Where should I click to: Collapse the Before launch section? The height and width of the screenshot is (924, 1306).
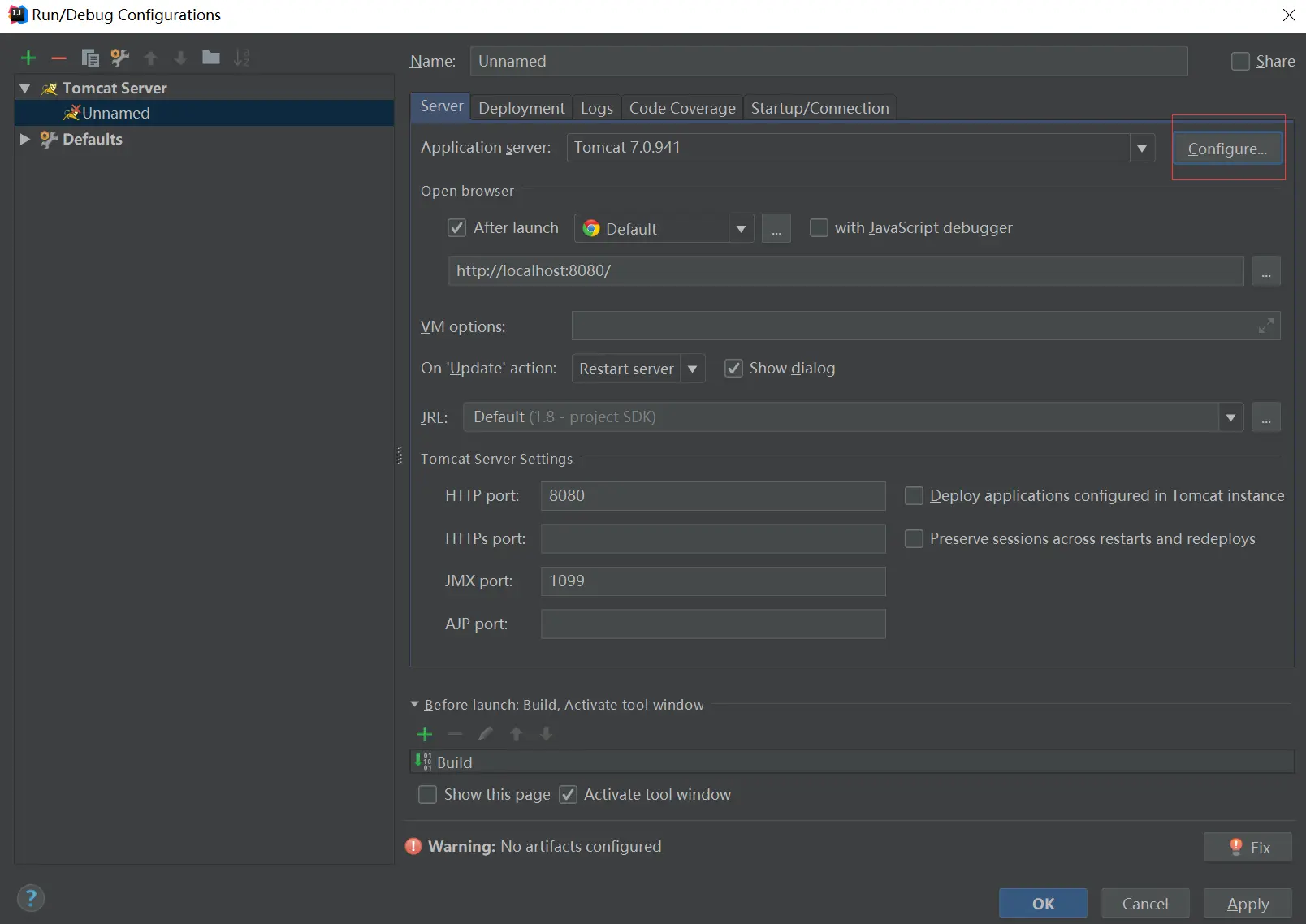pos(415,704)
